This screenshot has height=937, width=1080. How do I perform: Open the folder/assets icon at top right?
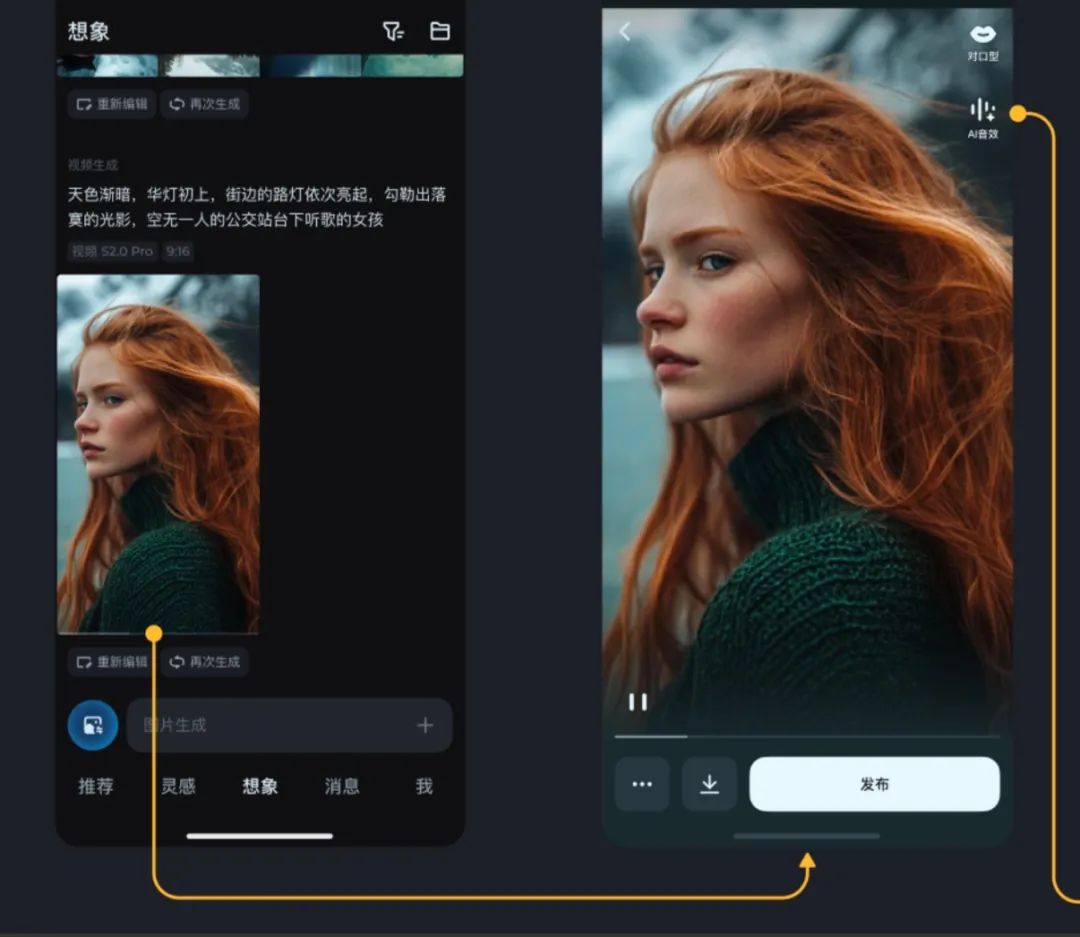tap(441, 31)
